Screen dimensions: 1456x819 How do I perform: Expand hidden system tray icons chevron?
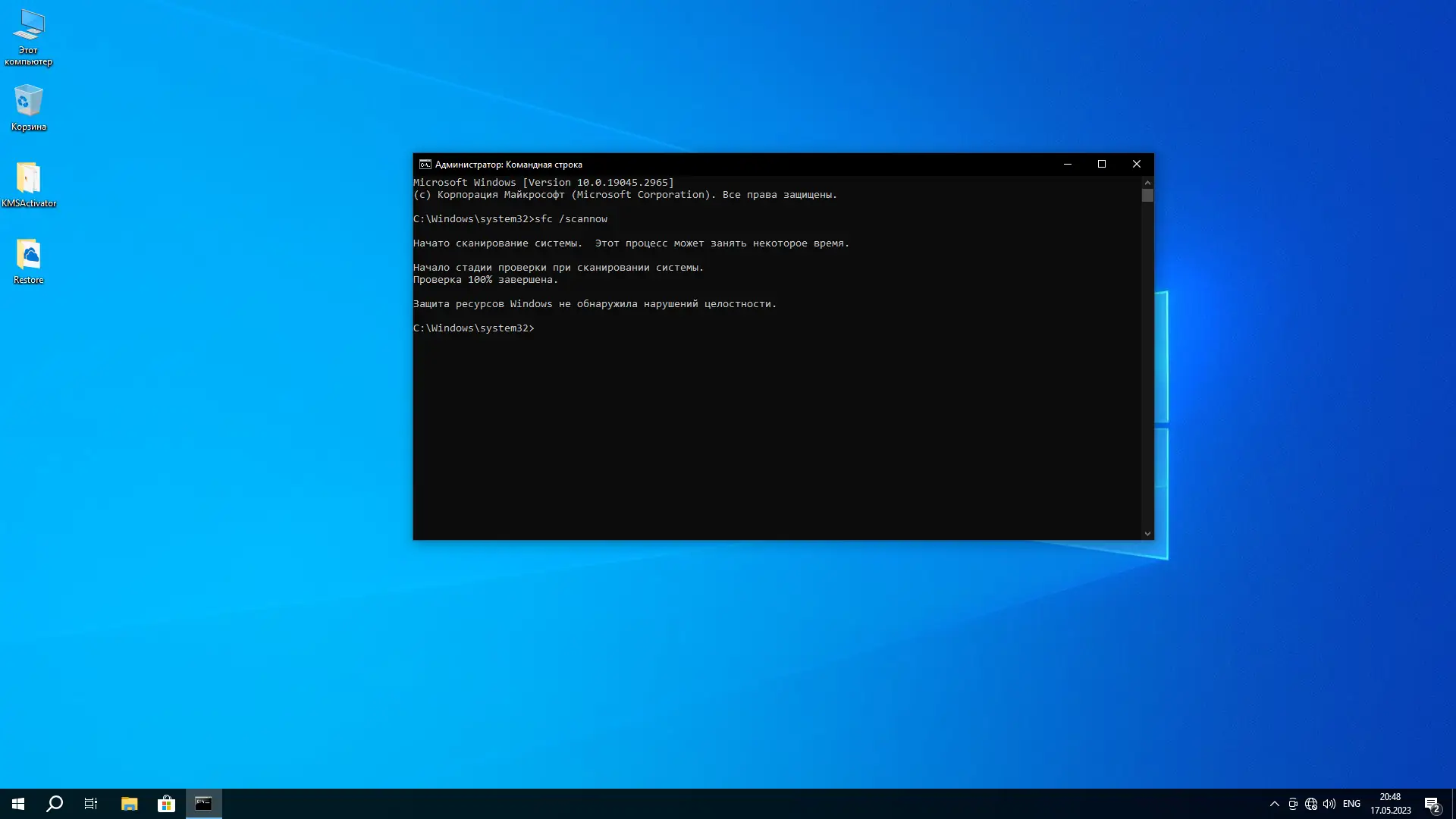[x=1275, y=804]
